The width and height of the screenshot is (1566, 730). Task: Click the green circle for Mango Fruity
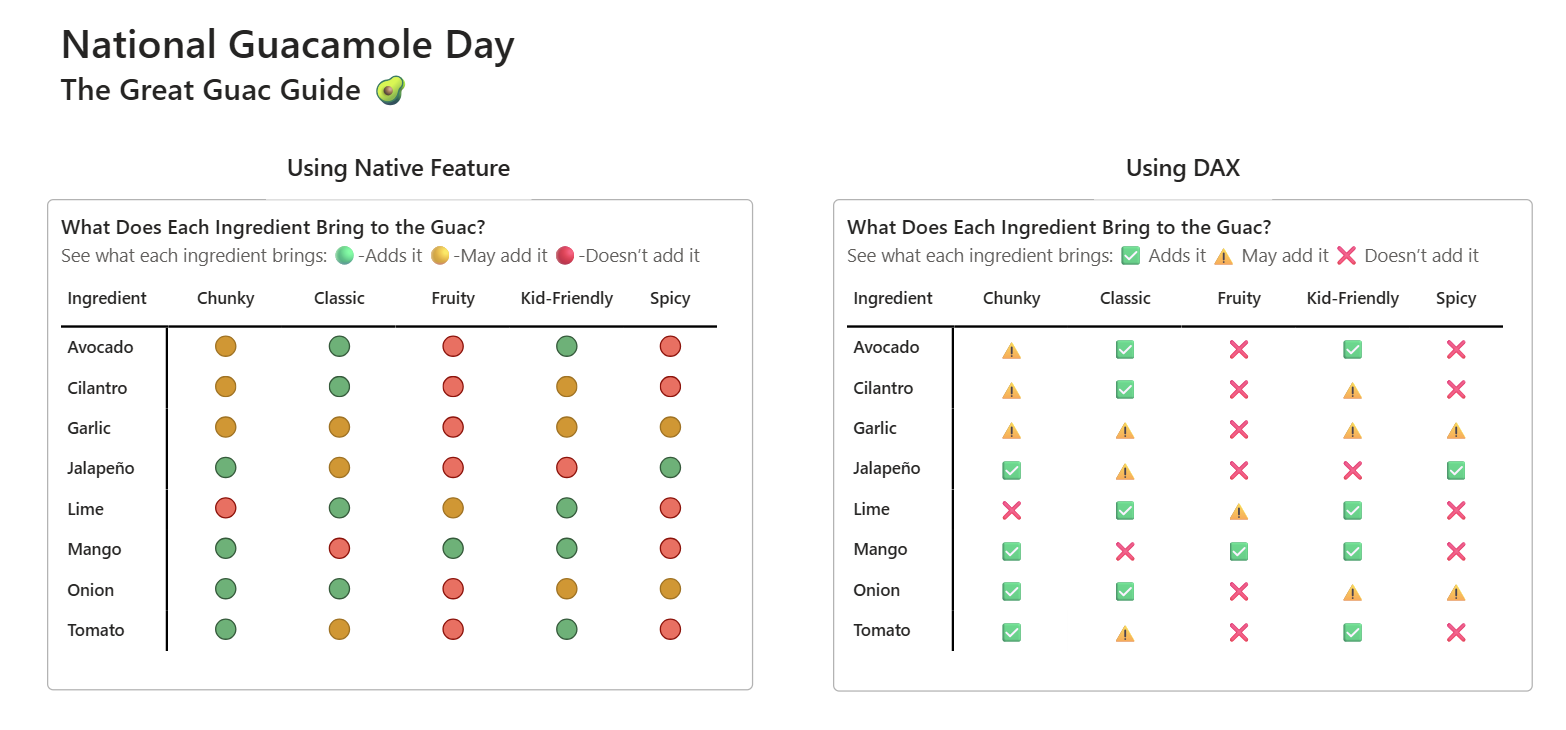tap(453, 548)
